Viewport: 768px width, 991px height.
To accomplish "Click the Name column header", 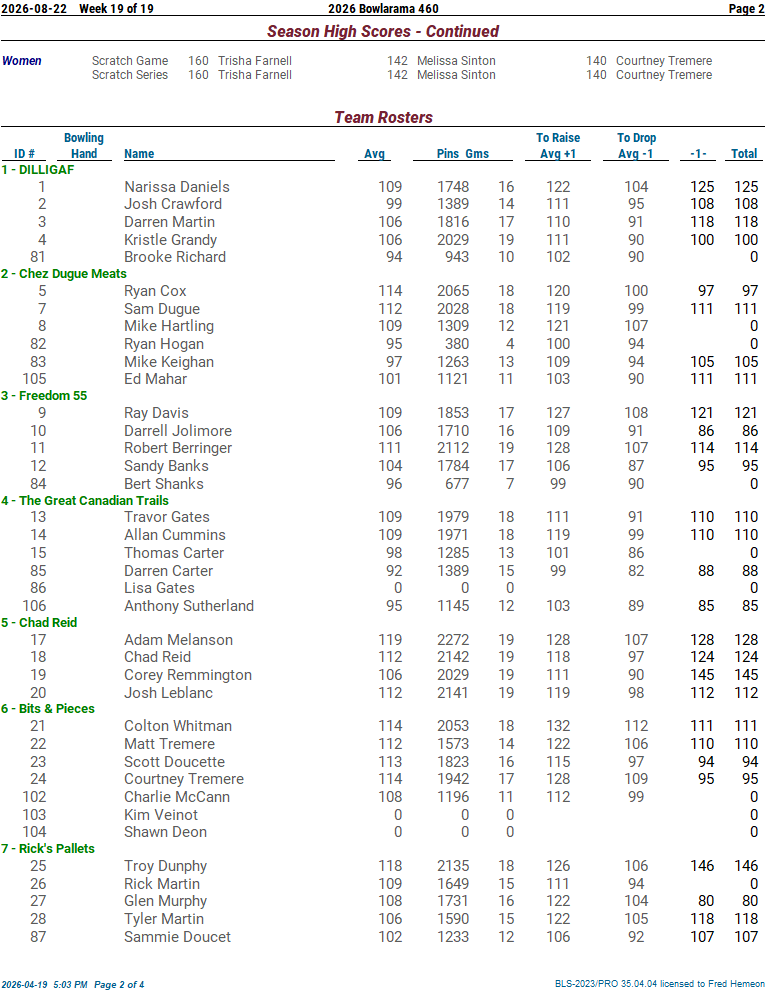I will [139, 154].
